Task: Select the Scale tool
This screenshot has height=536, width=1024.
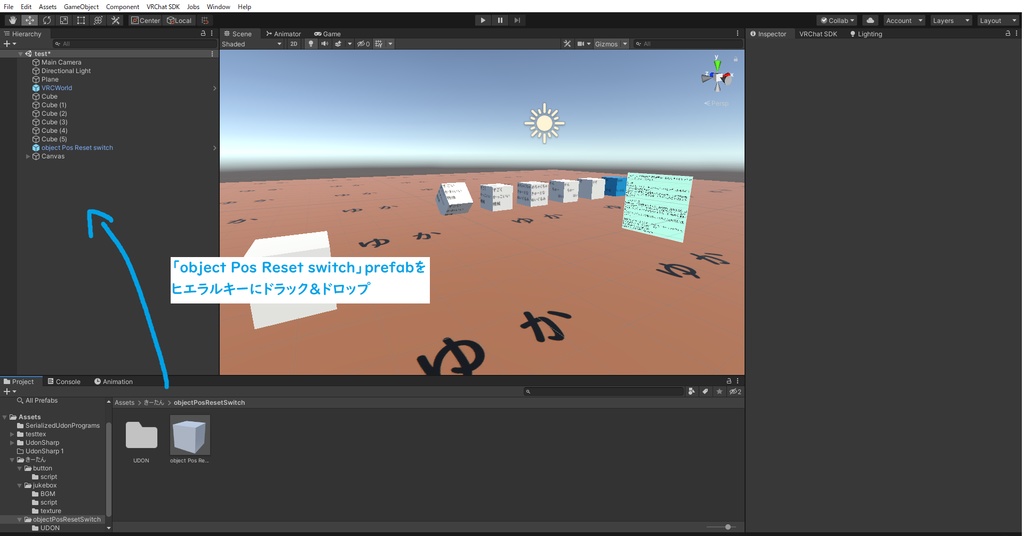Action: pos(64,20)
